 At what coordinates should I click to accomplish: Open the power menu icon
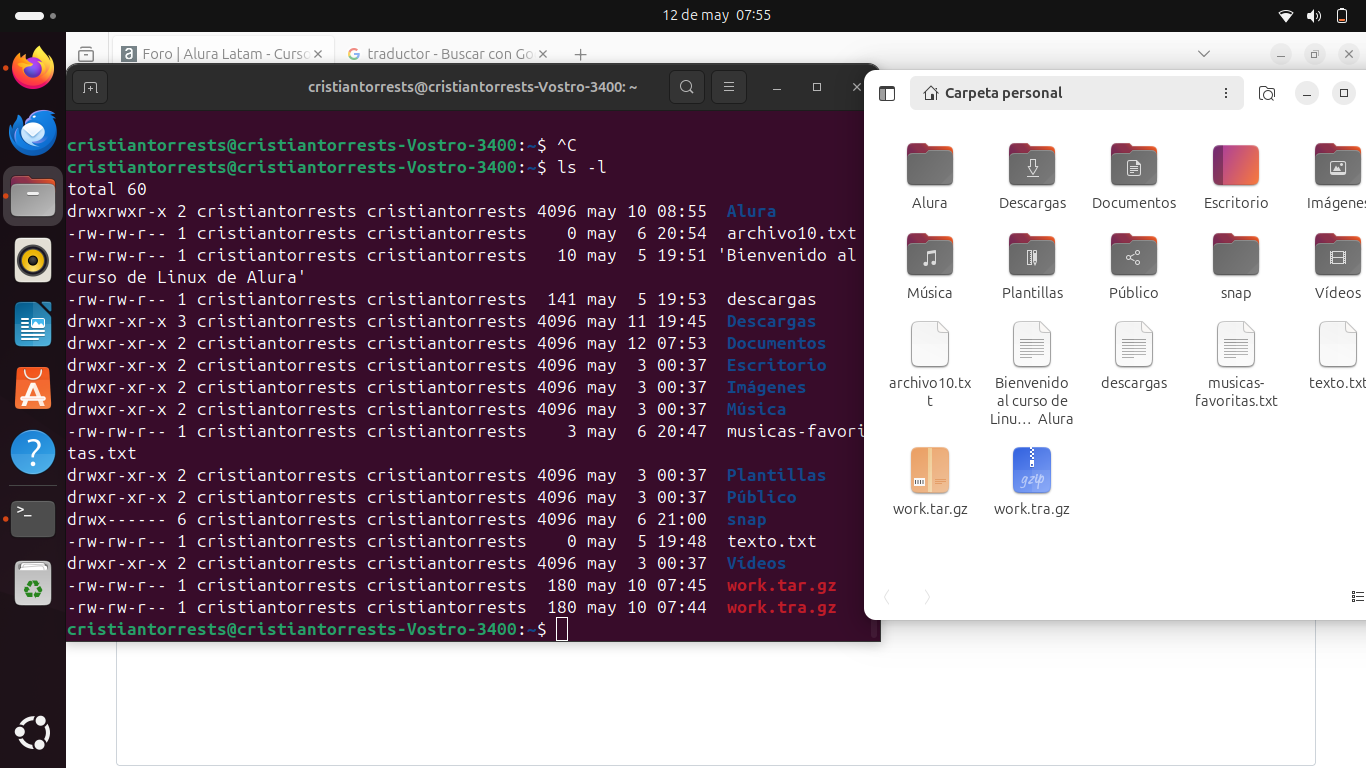pyautogui.click(x=1342, y=15)
